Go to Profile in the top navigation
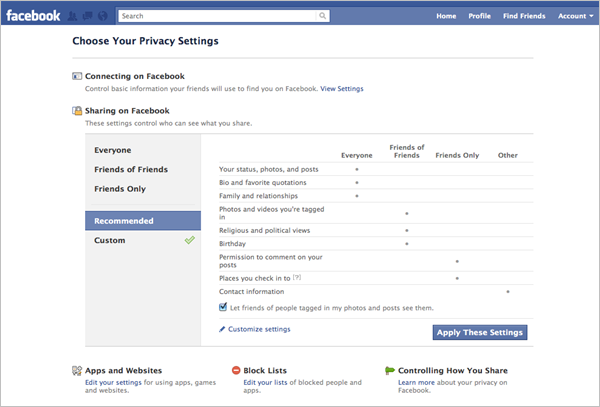The image size is (600, 407). coord(479,16)
